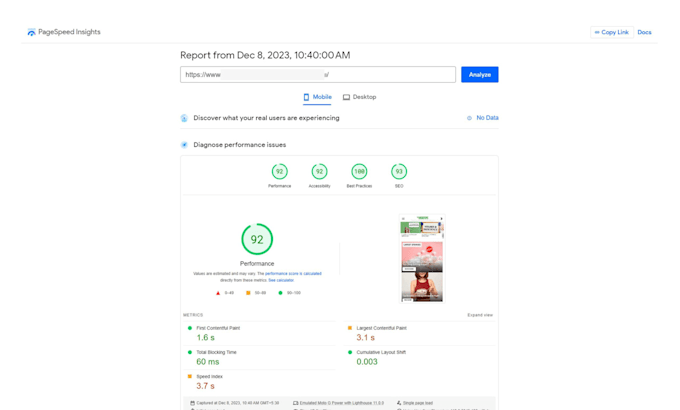
Task: Click the calendar icon beside Captured at
Action: 193,403
